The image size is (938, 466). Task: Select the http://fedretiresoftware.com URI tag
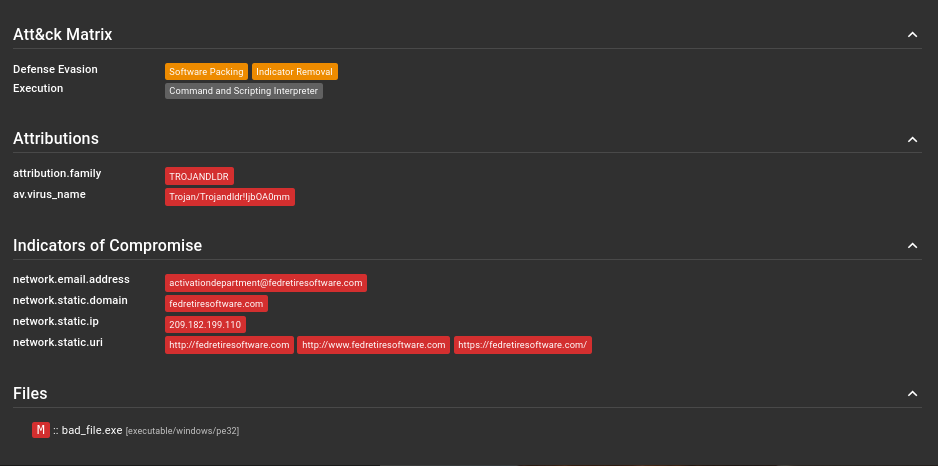[229, 345]
